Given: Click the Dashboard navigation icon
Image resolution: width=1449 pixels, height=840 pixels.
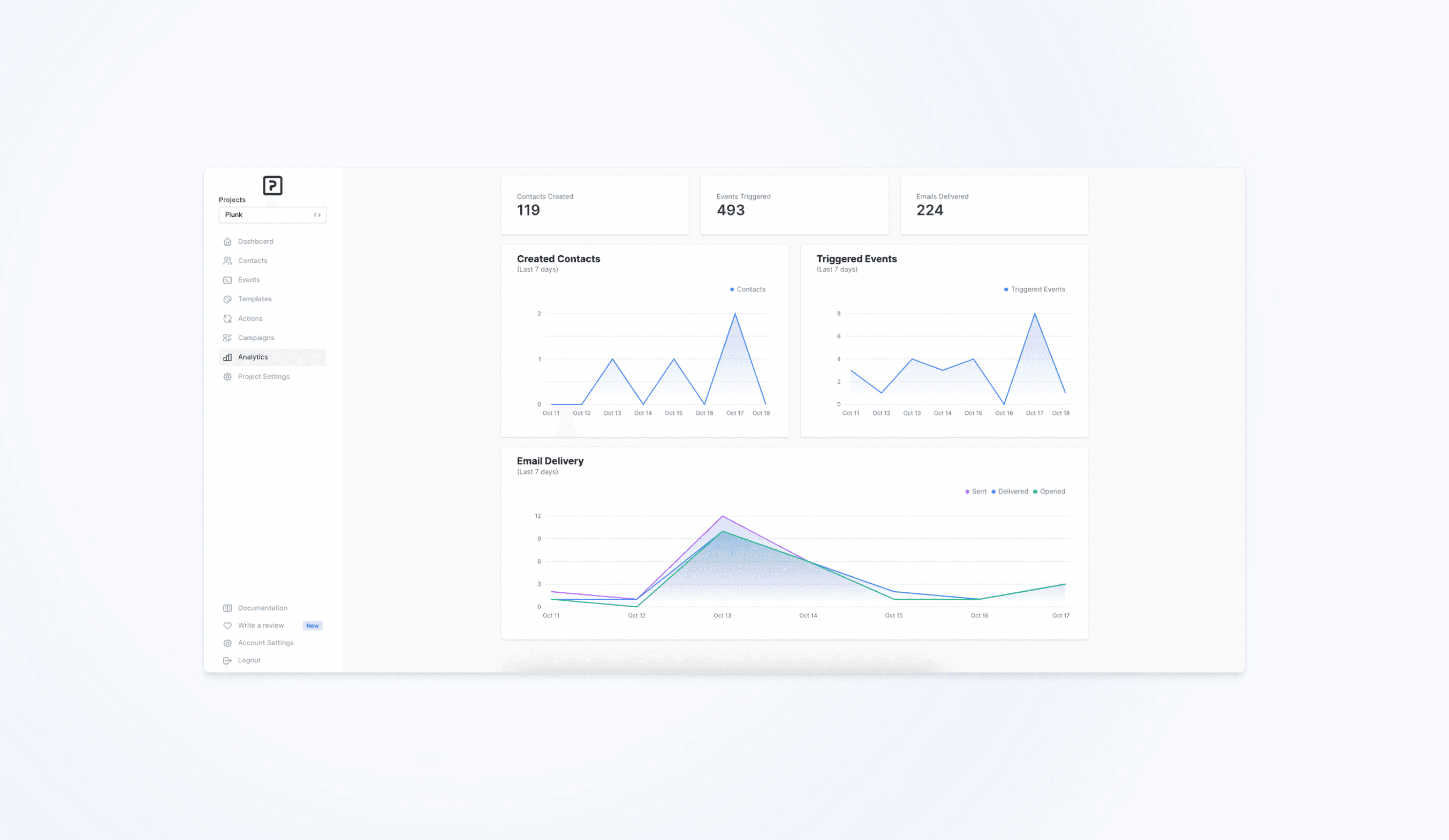Looking at the screenshot, I should coord(227,241).
